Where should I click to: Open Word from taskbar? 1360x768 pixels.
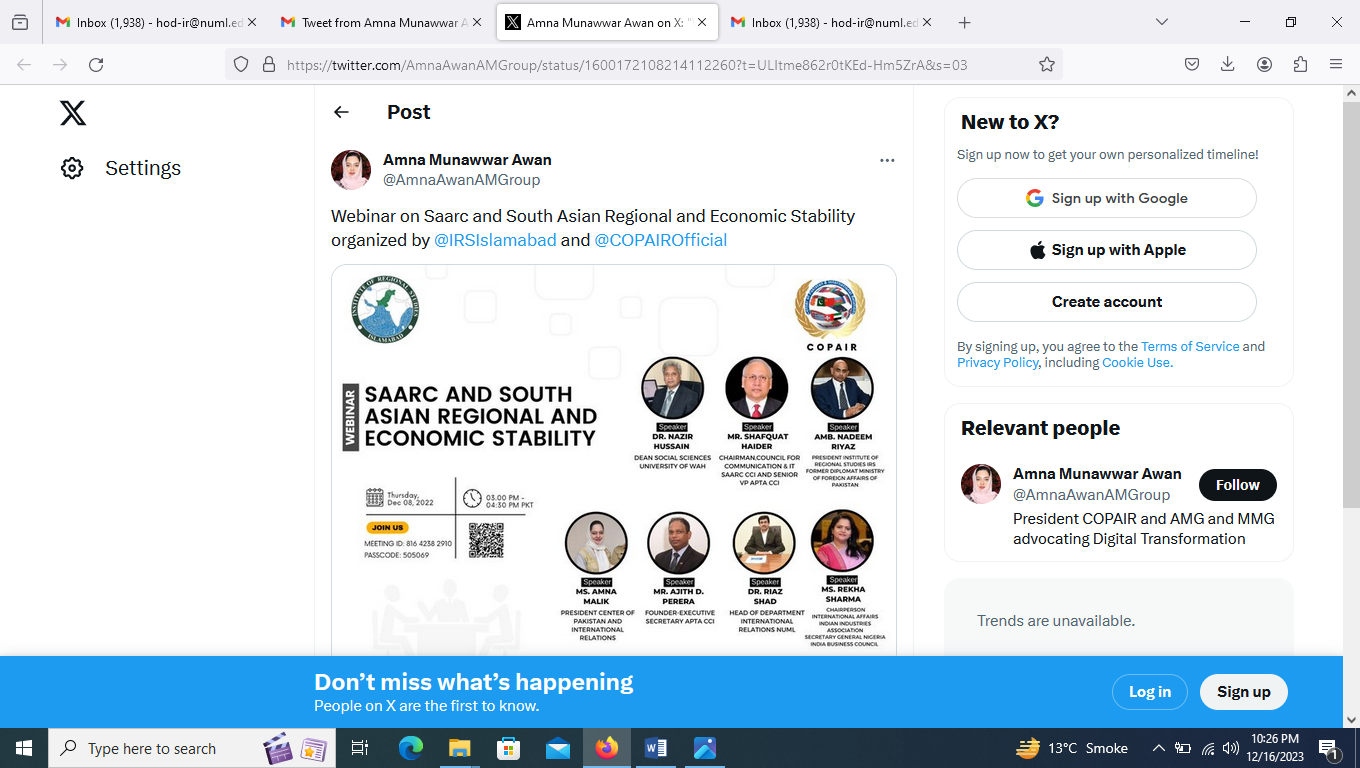(655, 748)
